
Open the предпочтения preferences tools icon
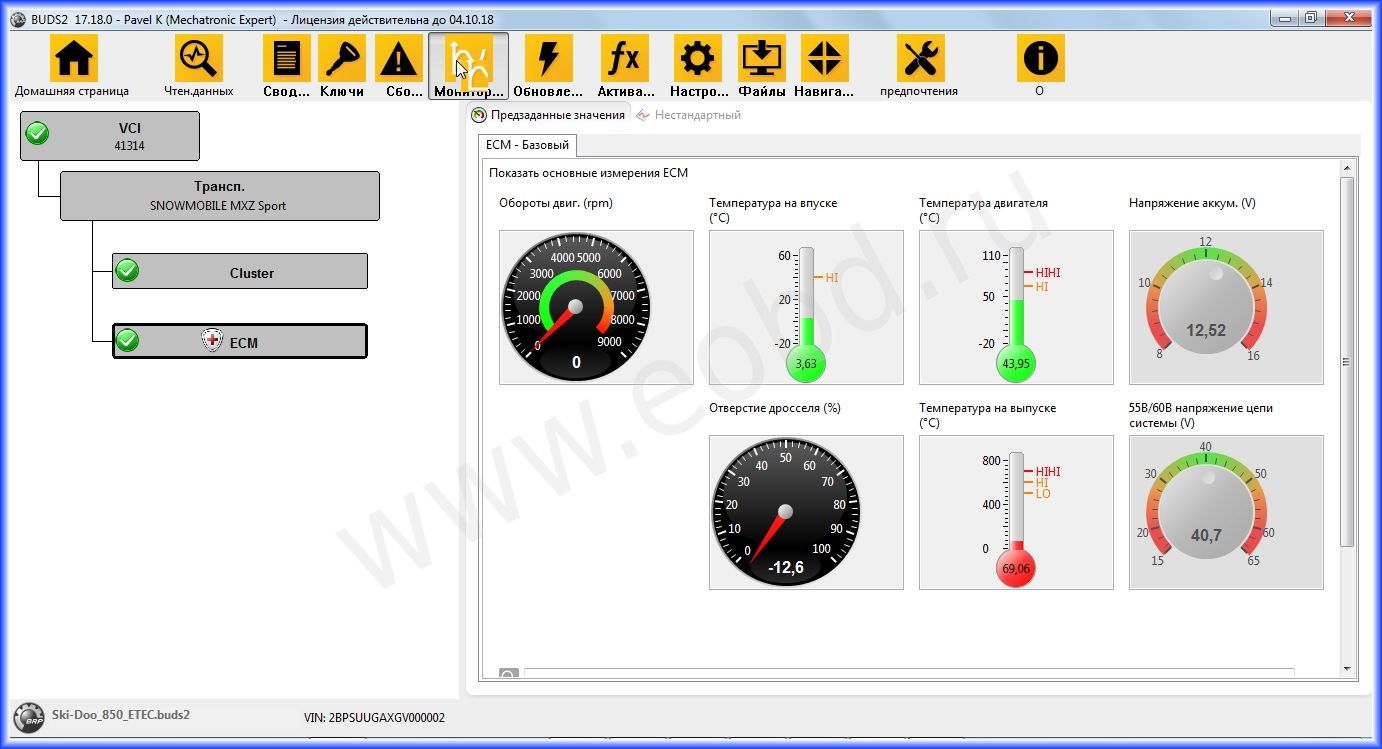point(920,58)
